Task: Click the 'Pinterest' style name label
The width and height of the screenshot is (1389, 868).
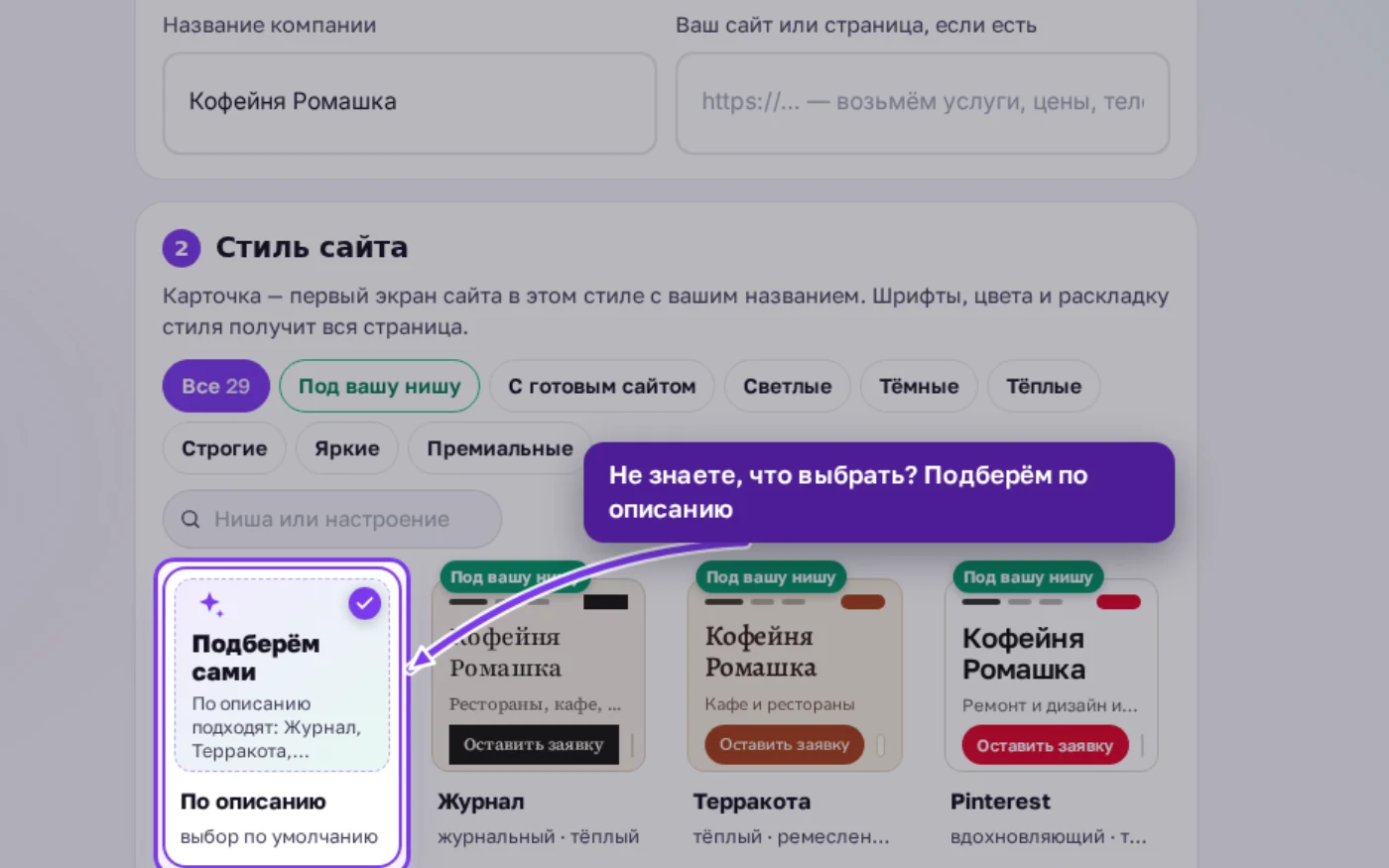Action: click(x=1000, y=802)
